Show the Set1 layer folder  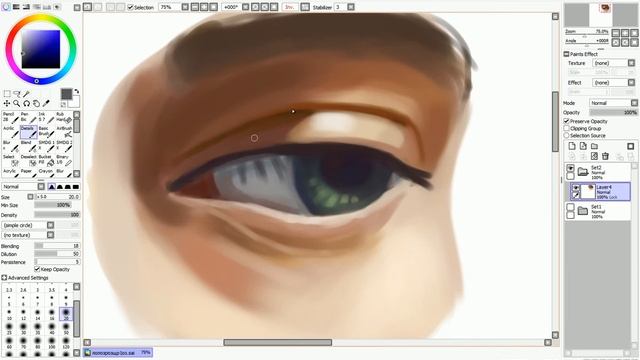[571, 207]
